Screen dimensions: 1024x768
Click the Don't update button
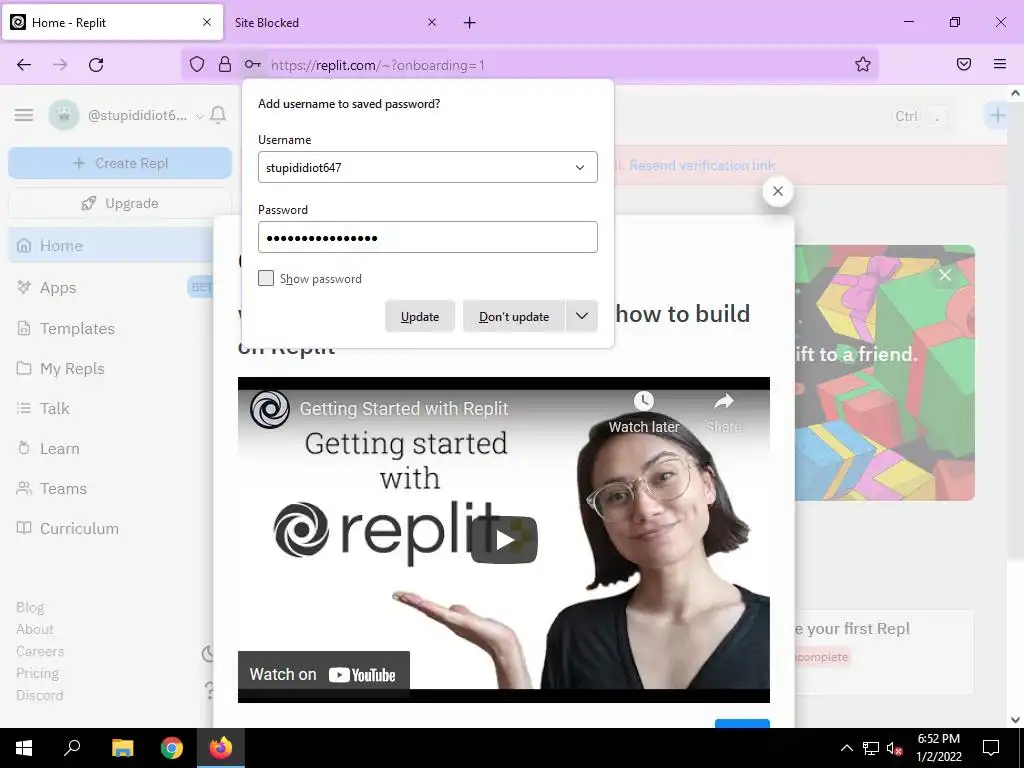tap(514, 316)
